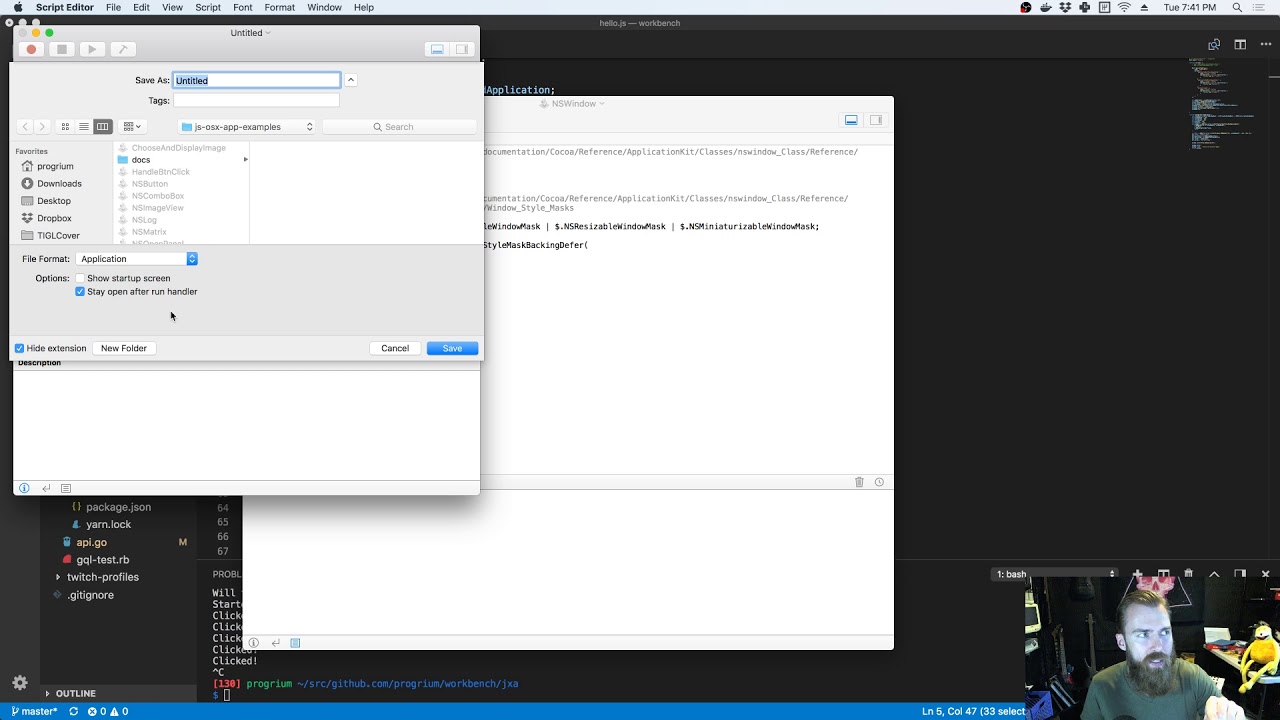Image resolution: width=1280 pixels, height=720 pixels.
Task: Enable the Show startup screen option
Action: (x=80, y=278)
